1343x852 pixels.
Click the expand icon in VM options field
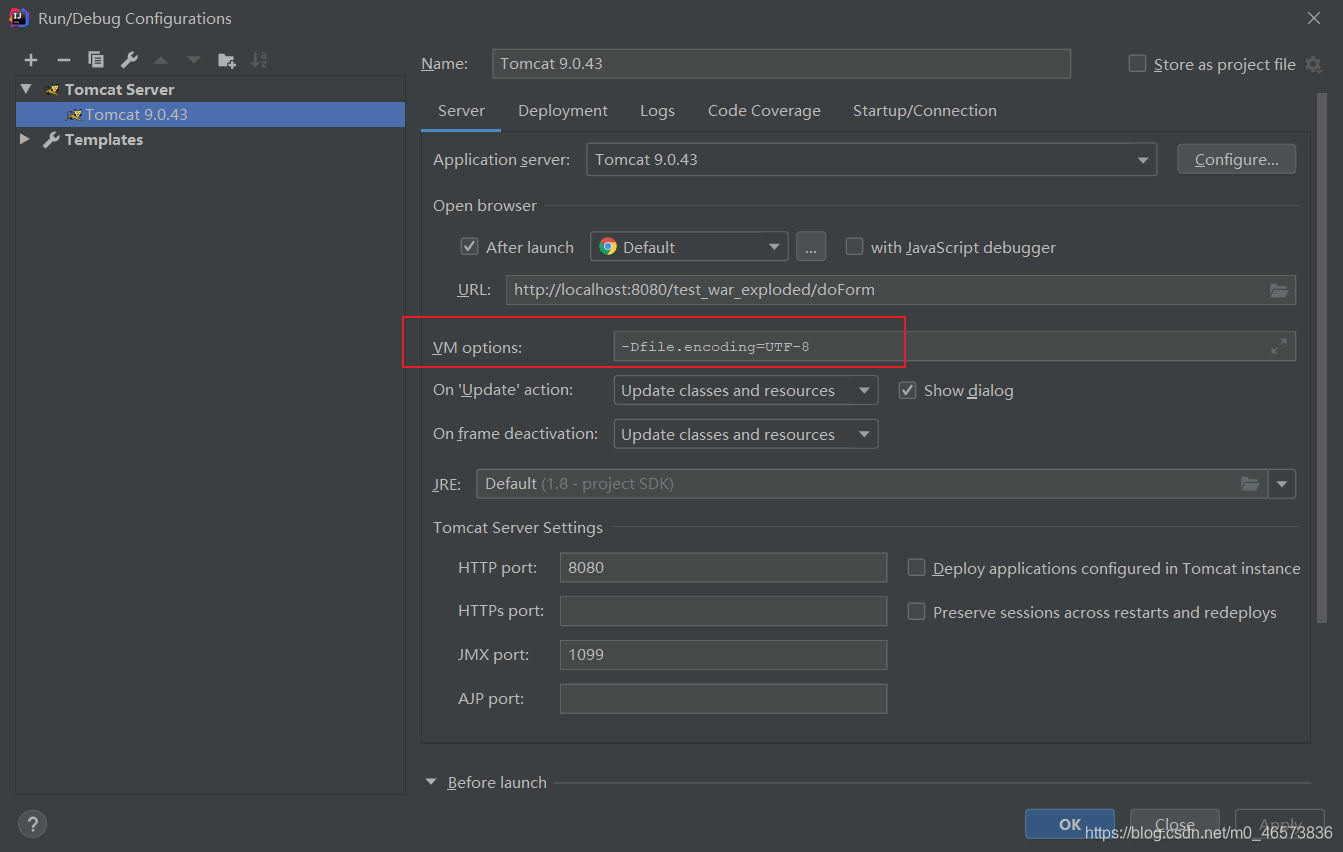[x=1279, y=346]
